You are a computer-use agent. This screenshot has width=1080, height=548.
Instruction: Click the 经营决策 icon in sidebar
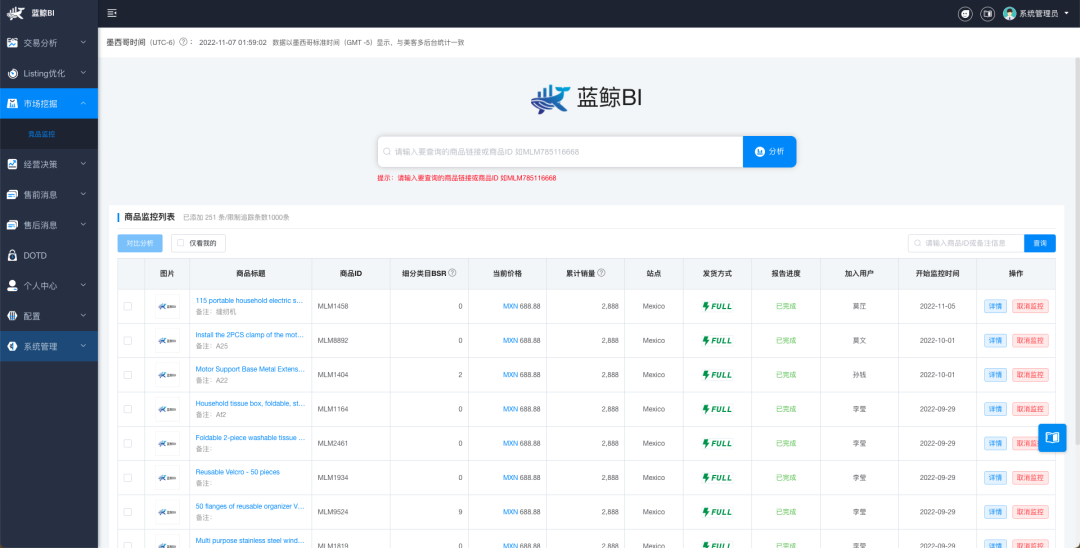pyautogui.click(x=12, y=164)
